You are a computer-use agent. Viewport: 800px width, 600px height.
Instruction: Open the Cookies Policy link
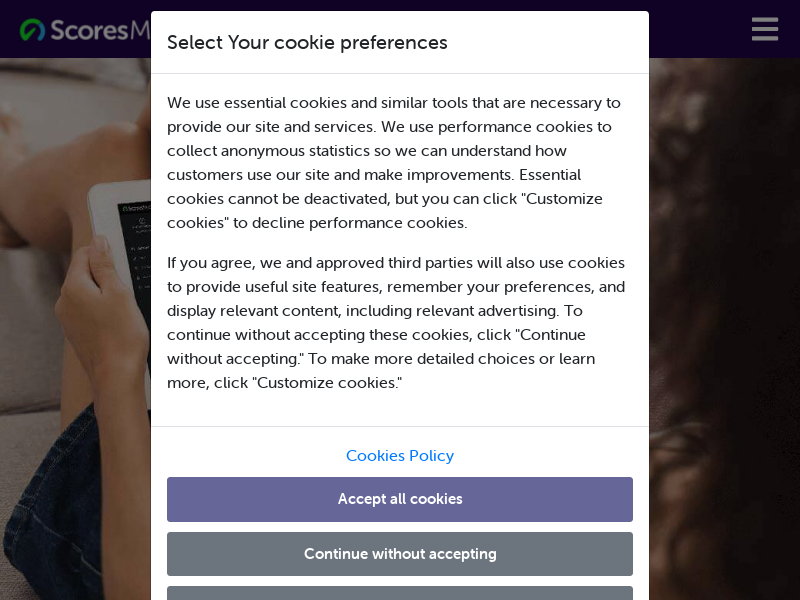click(399, 456)
